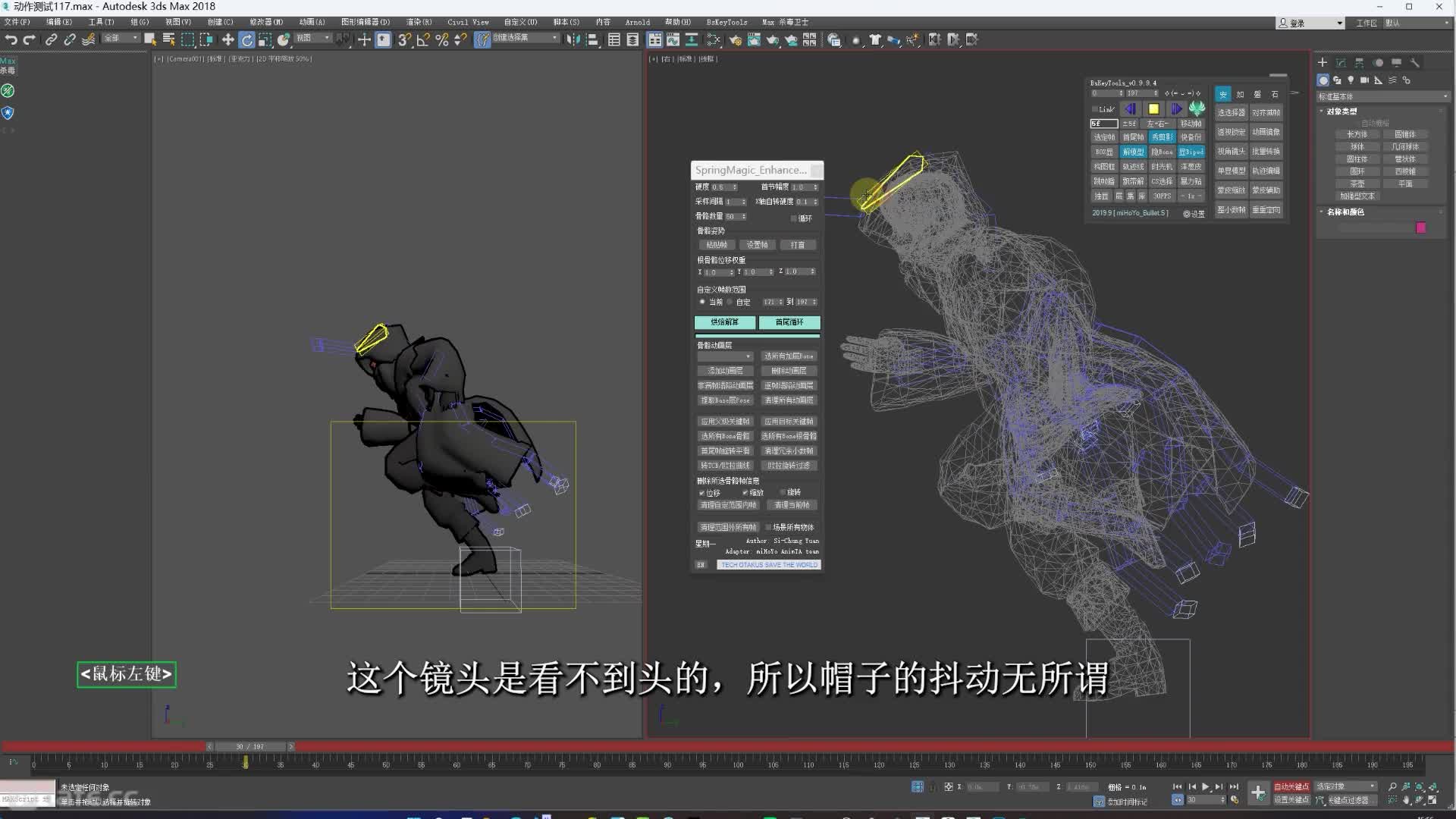
Task: Open the 动画(A) animation menu
Action: [x=311, y=22]
